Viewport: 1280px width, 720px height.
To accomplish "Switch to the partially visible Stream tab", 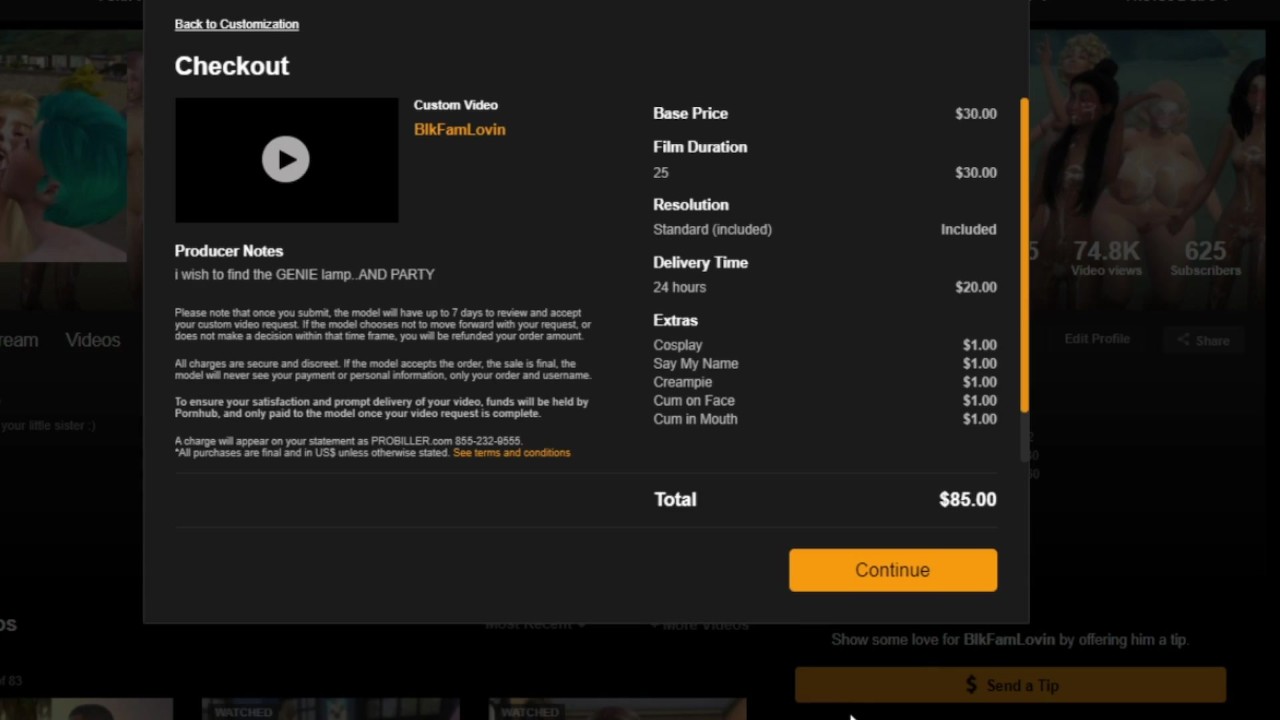I will [x=19, y=340].
